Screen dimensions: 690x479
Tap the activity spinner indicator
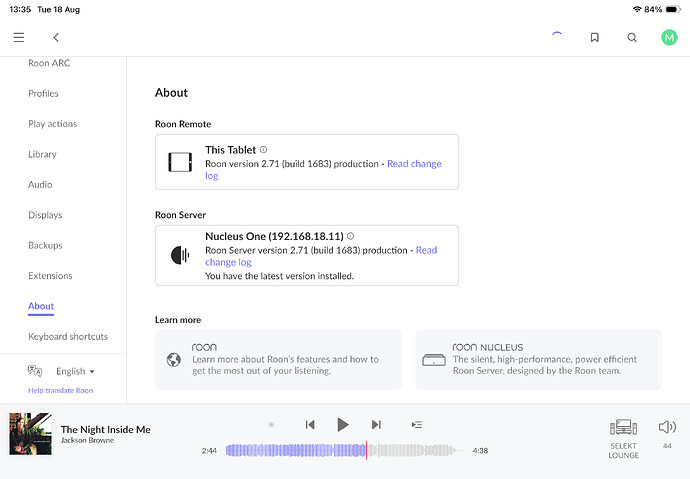point(557,35)
